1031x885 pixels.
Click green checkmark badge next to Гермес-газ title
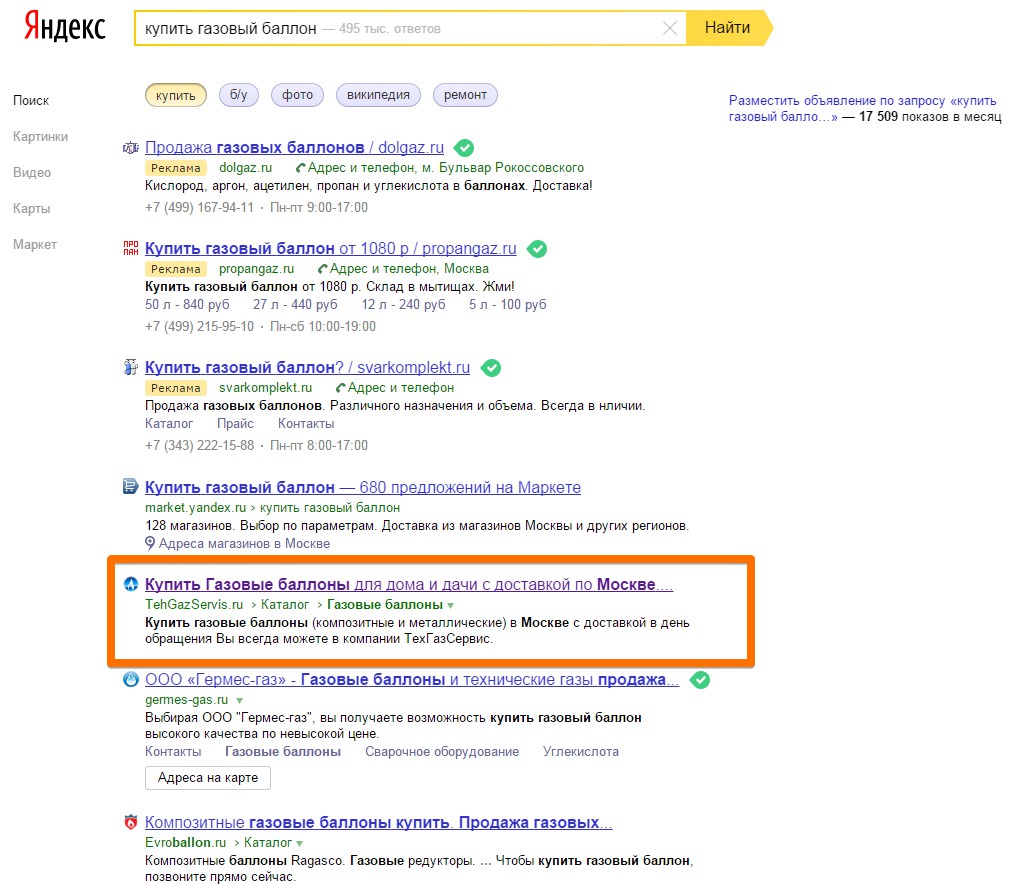click(x=700, y=681)
